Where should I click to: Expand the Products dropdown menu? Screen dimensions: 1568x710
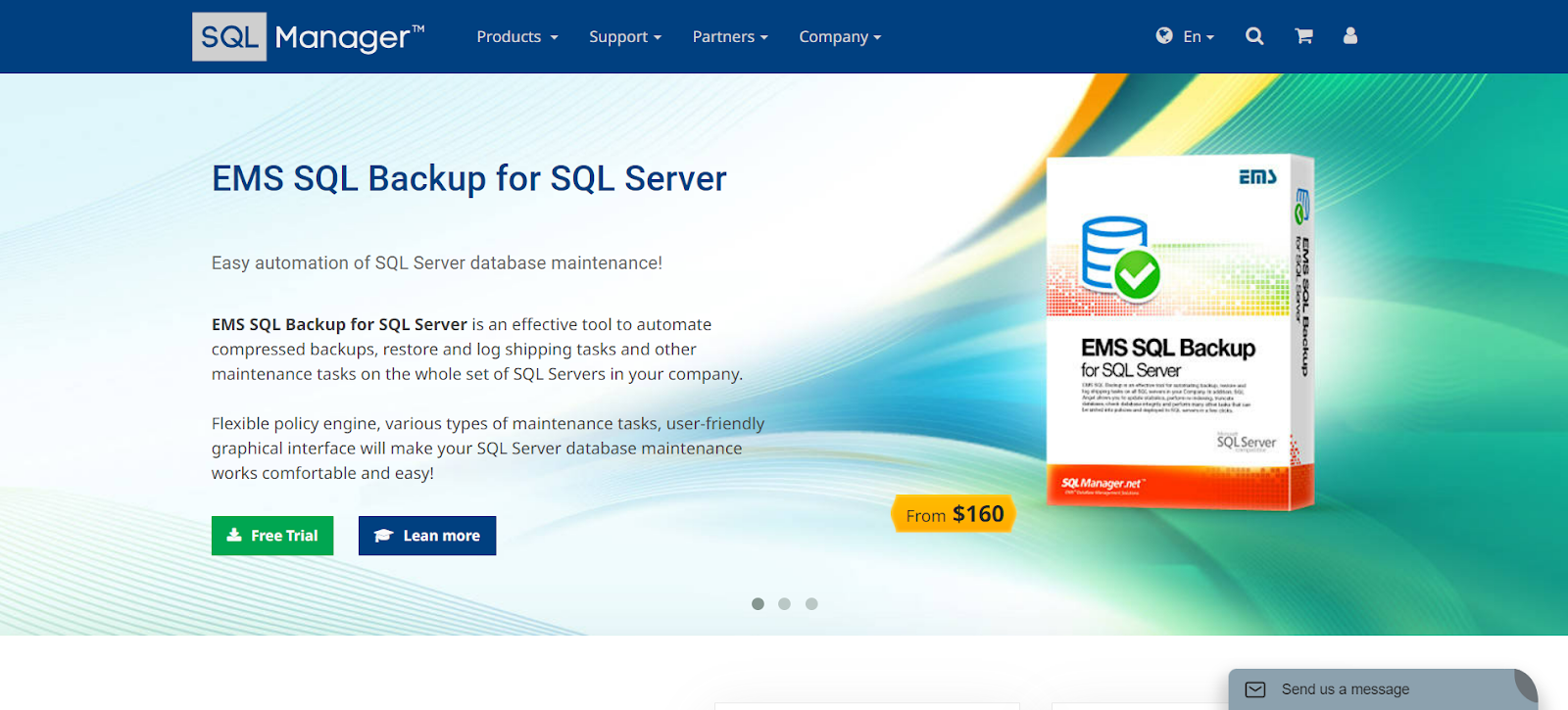[x=517, y=37]
